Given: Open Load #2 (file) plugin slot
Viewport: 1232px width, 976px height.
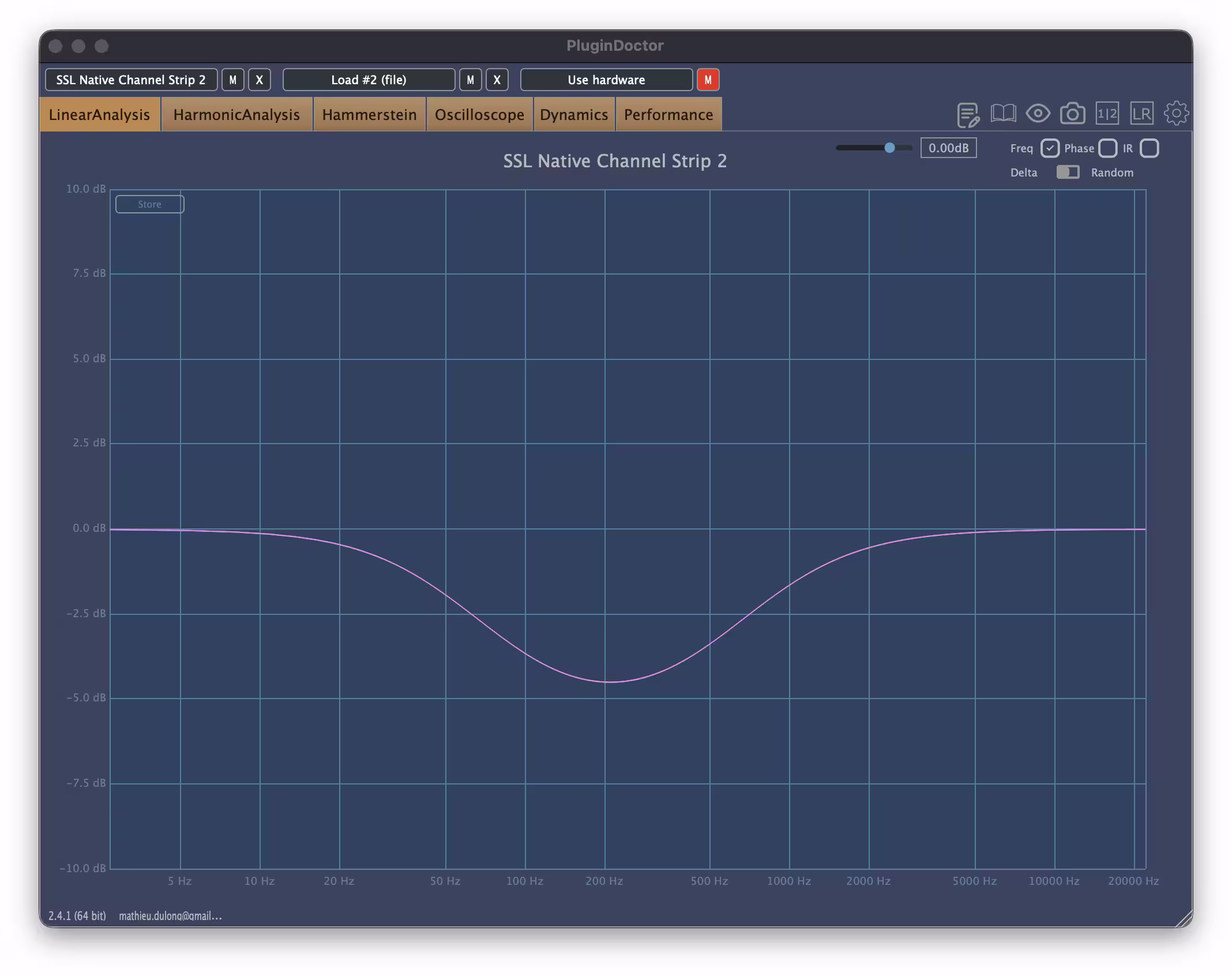Looking at the screenshot, I should pyautogui.click(x=369, y=80).
